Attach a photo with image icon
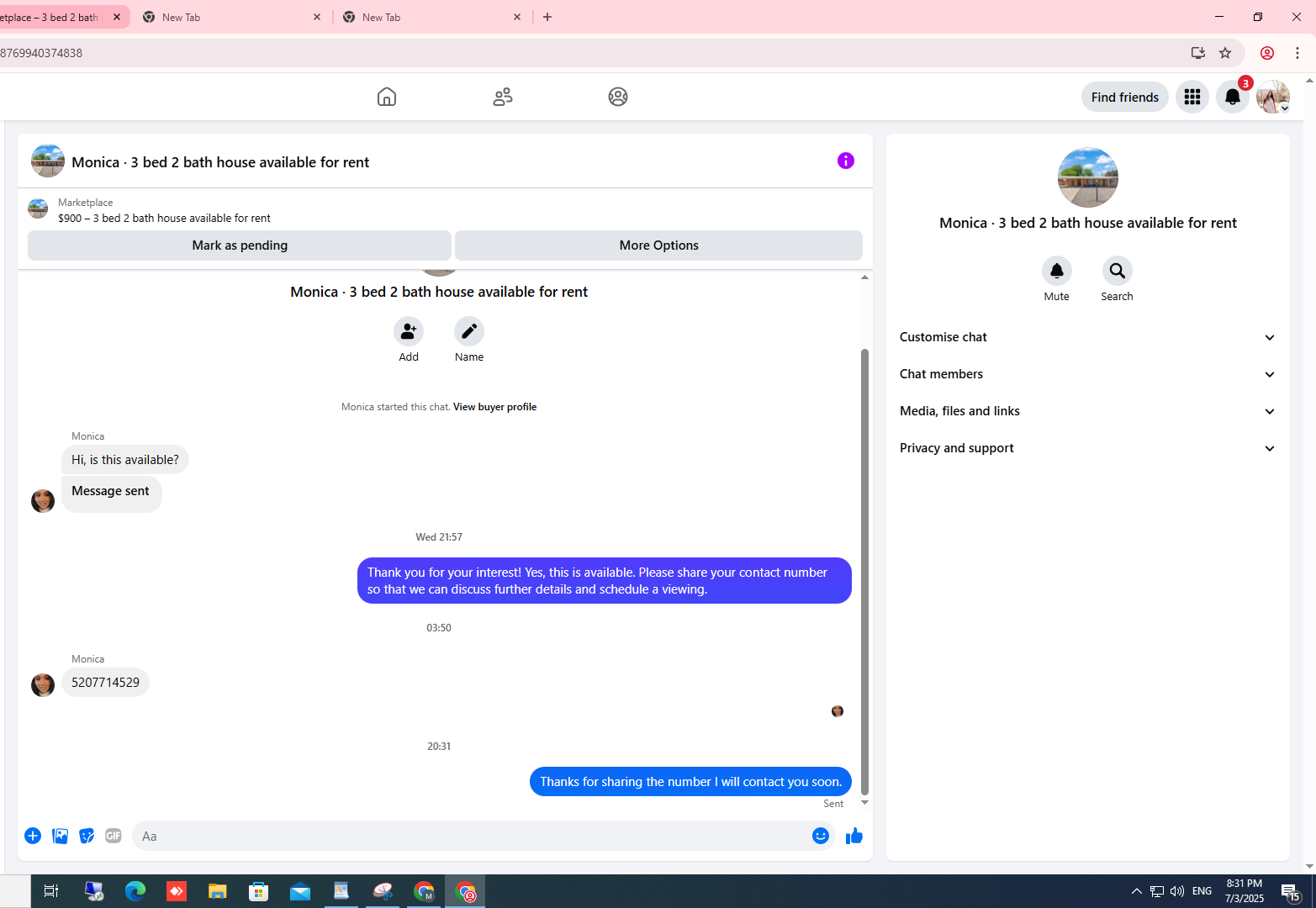 [60, 836]
